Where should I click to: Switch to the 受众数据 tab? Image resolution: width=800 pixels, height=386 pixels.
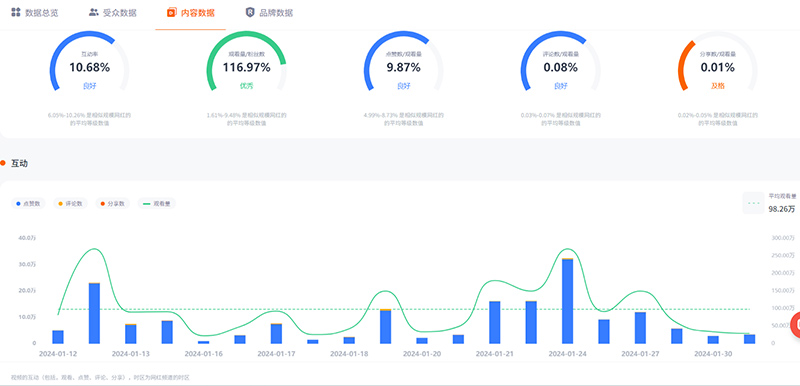[x=113, y=13]
